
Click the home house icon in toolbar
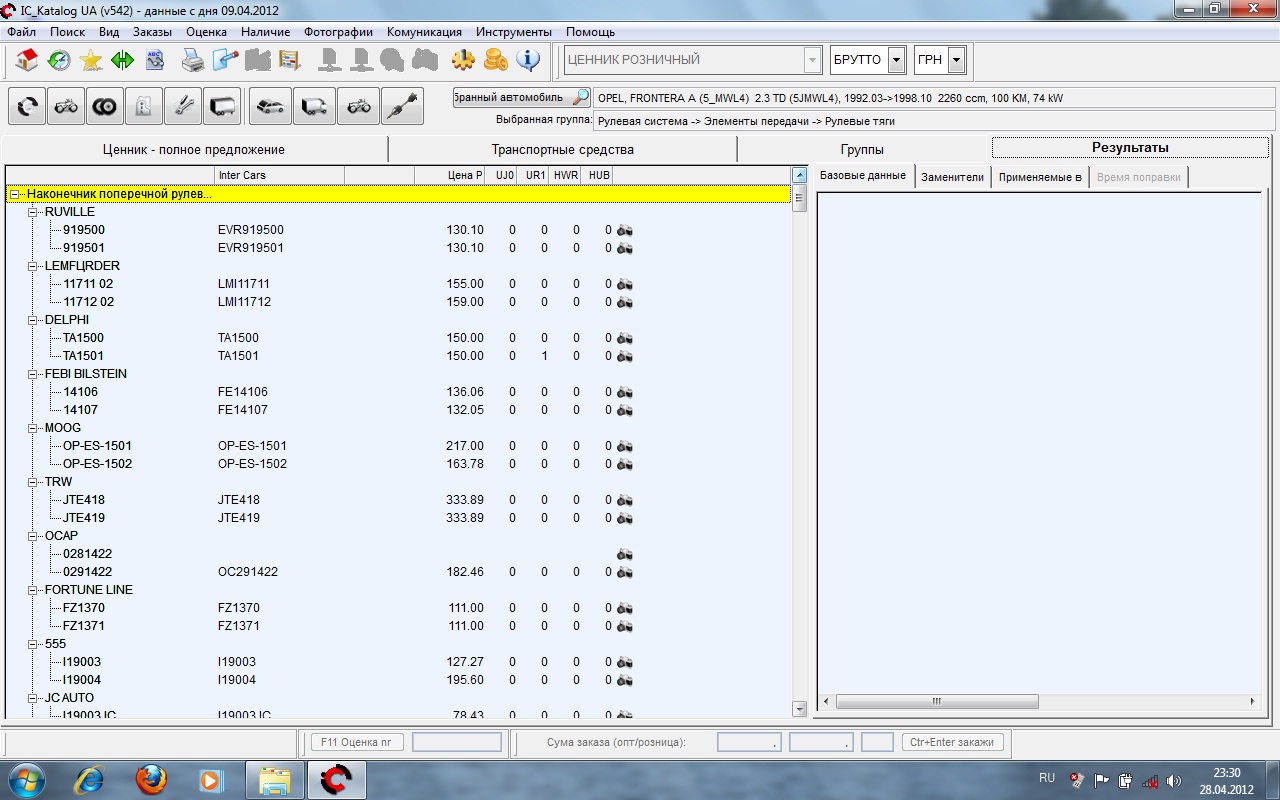[27, 60]
